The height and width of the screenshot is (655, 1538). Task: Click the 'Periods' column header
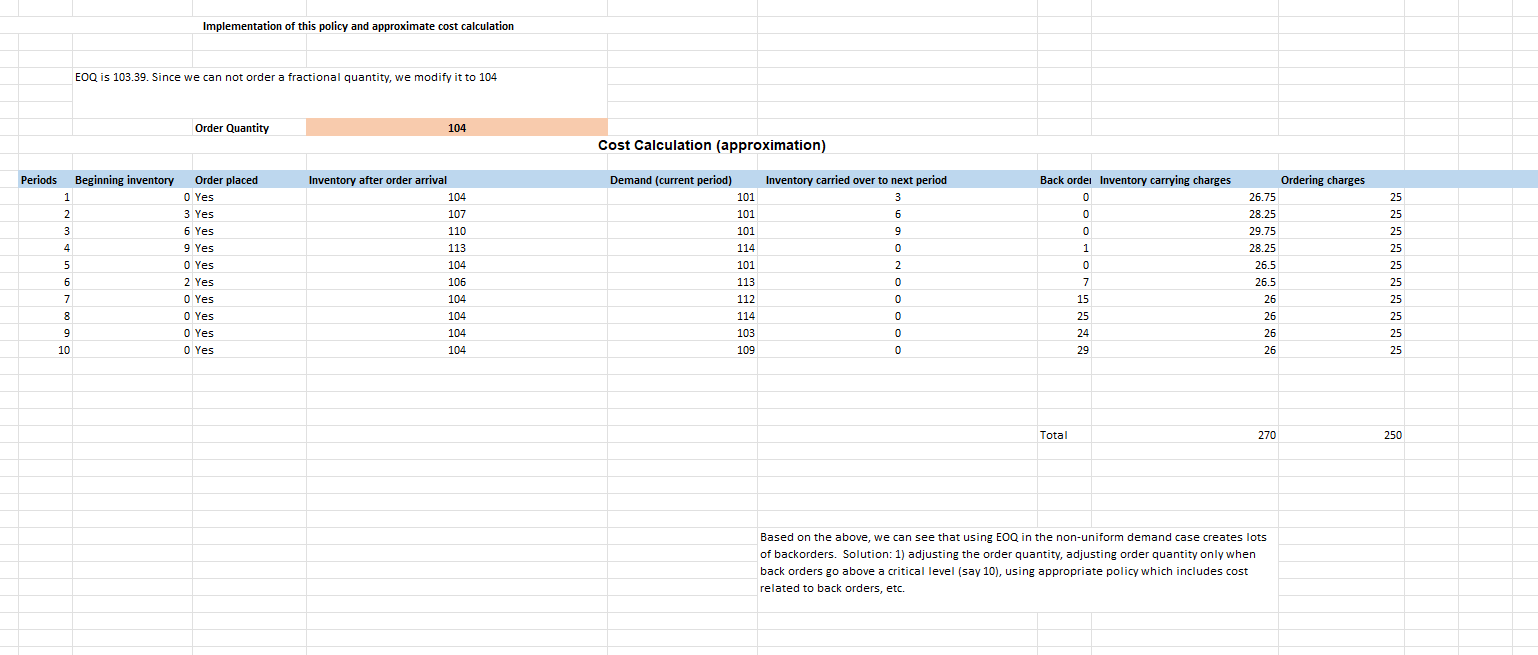click(39, 180)
